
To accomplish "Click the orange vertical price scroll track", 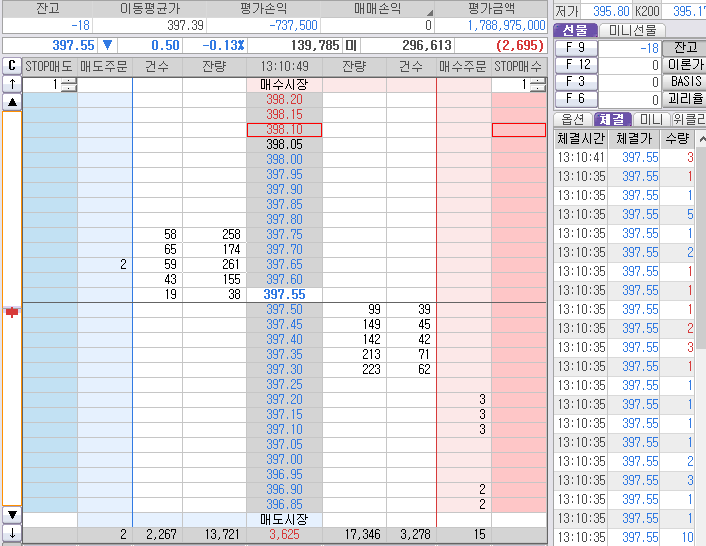I will pos(12,308).
